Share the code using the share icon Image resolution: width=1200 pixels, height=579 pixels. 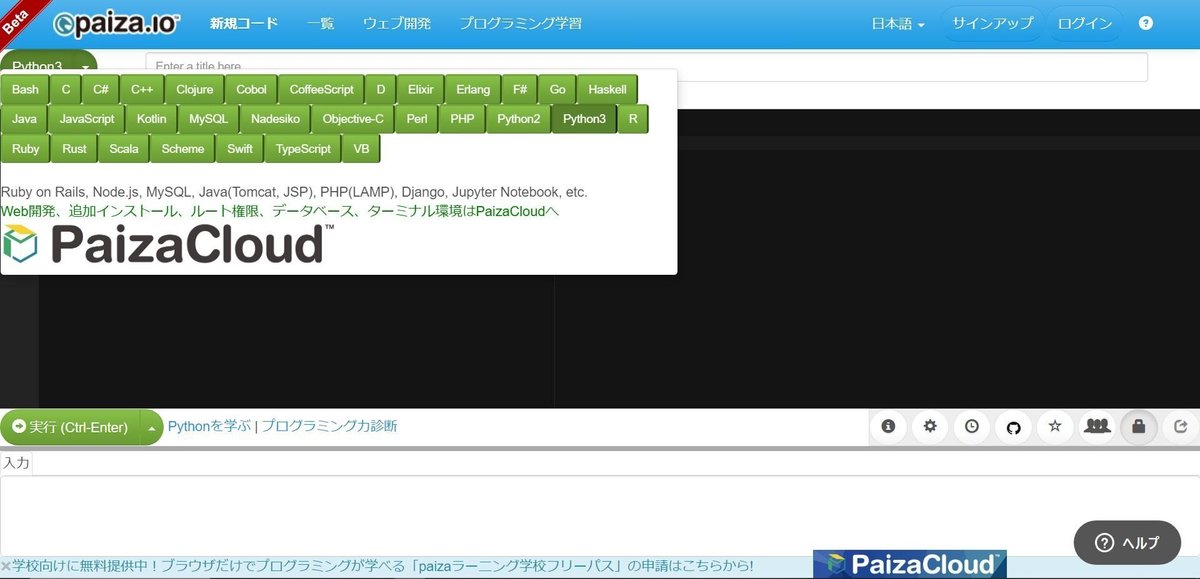[1180, 426]
